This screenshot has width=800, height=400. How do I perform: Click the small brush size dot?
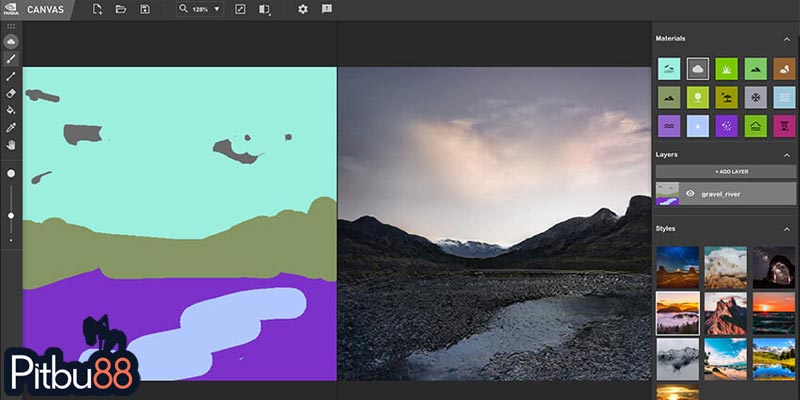coord(11,240)
